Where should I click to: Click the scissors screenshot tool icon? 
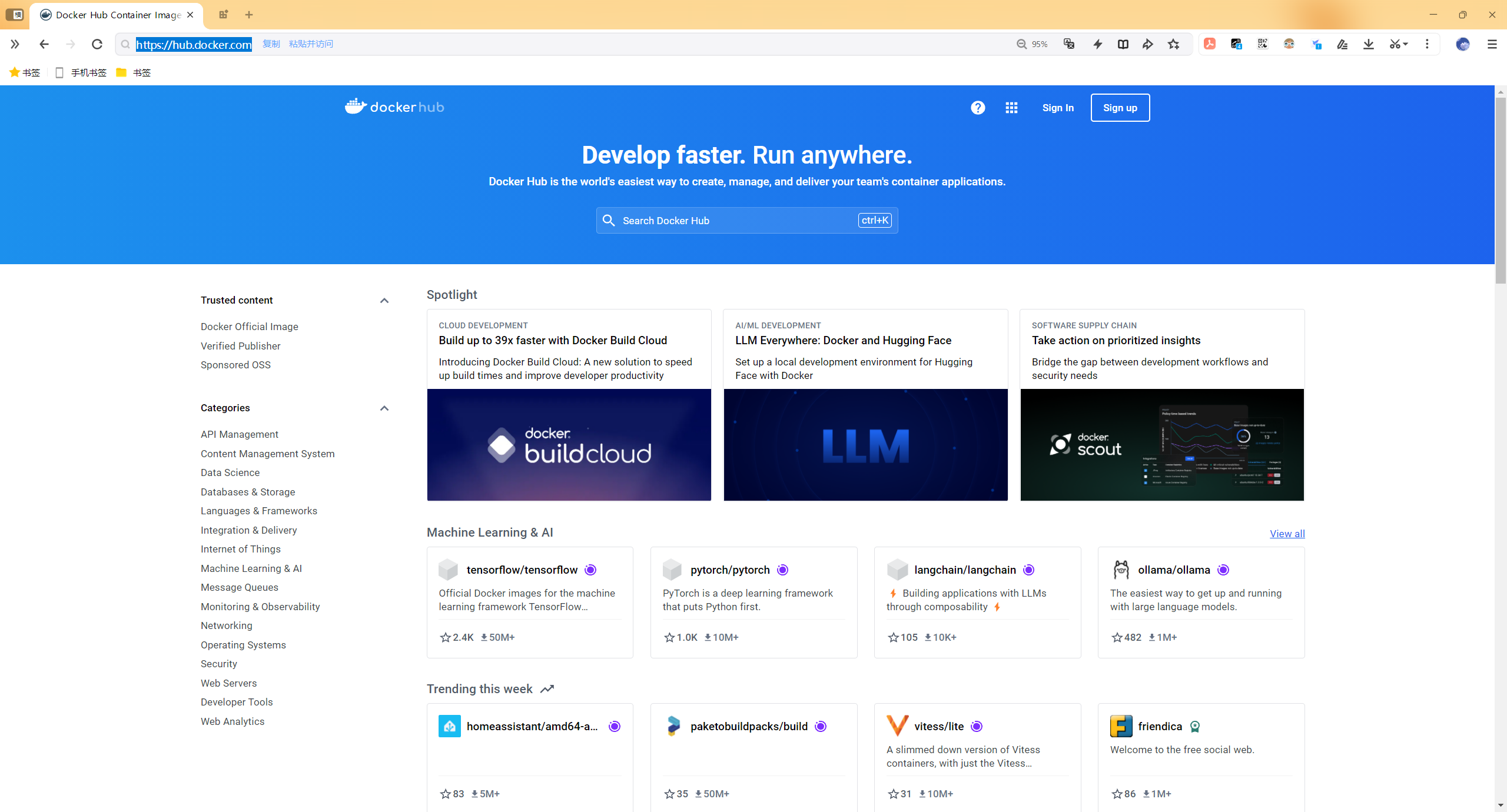point(1395,44)
